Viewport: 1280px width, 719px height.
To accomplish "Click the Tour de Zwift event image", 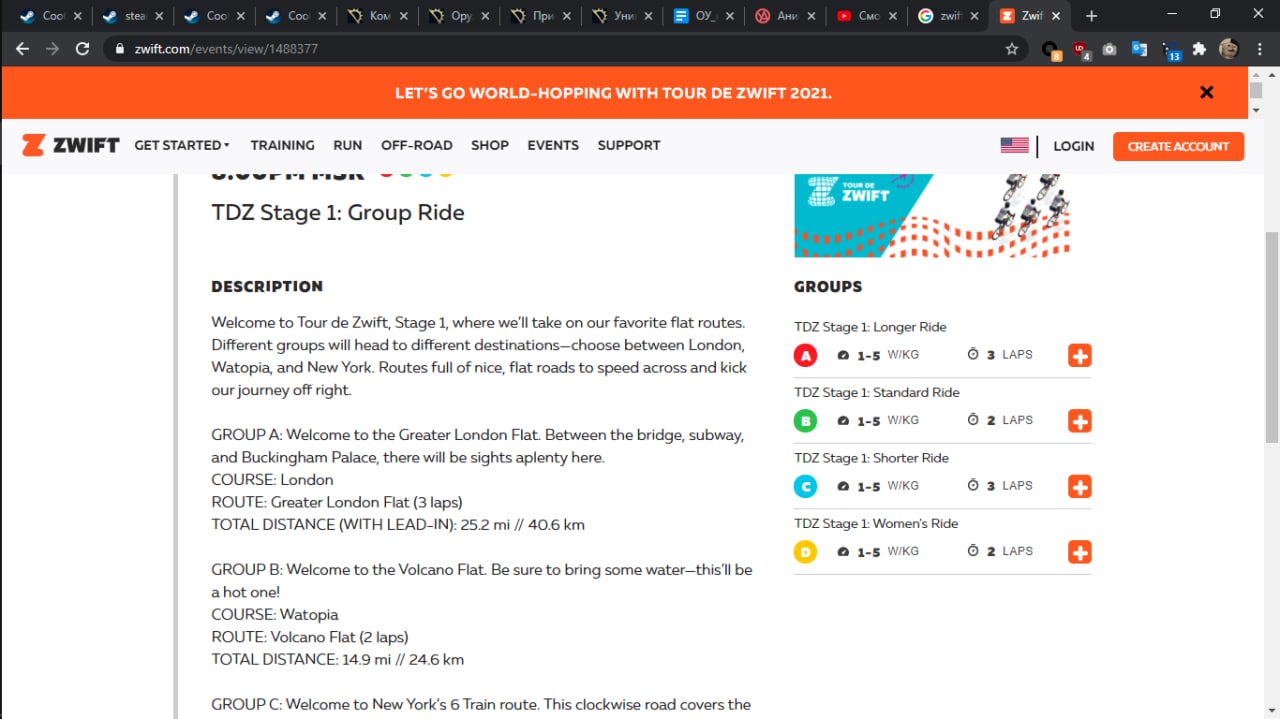I will pos(932,215).
